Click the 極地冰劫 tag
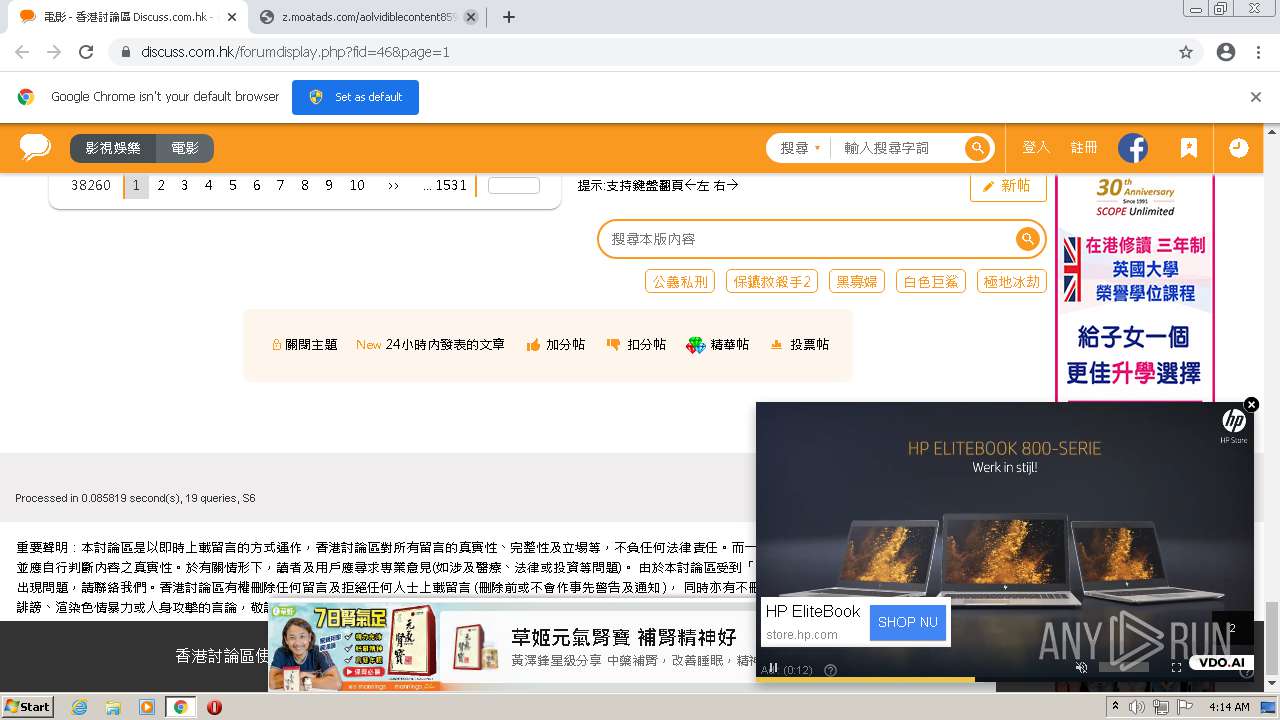1280x720 pixels. click(x=1012, y=281)
